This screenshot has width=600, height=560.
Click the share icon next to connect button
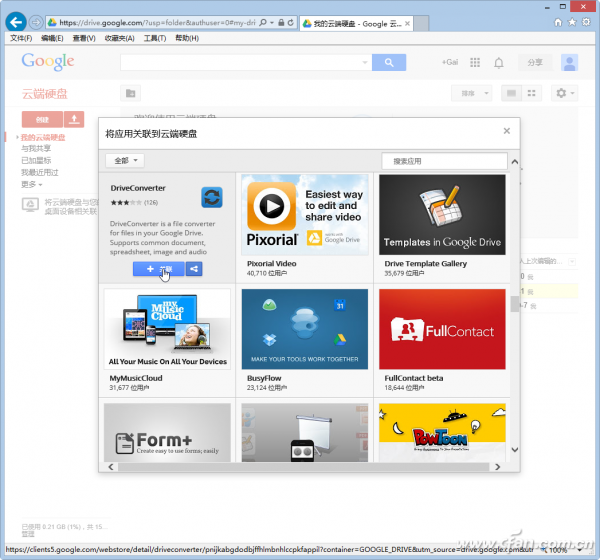point(194,269)
